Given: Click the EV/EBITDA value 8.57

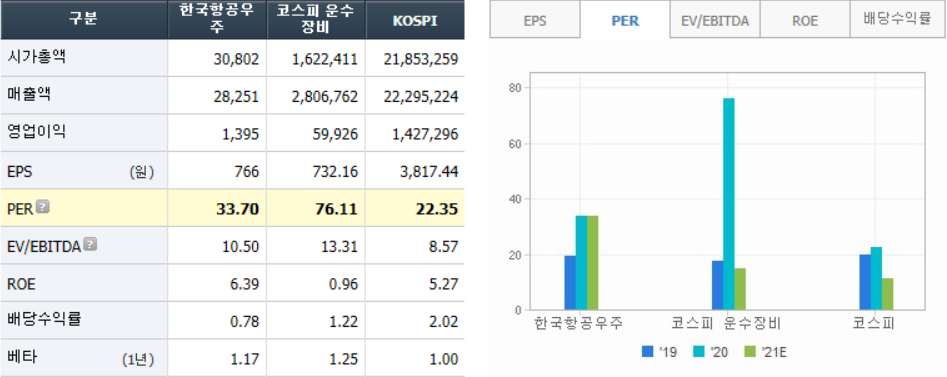Looking at the screenshot, I should [444, 246].
